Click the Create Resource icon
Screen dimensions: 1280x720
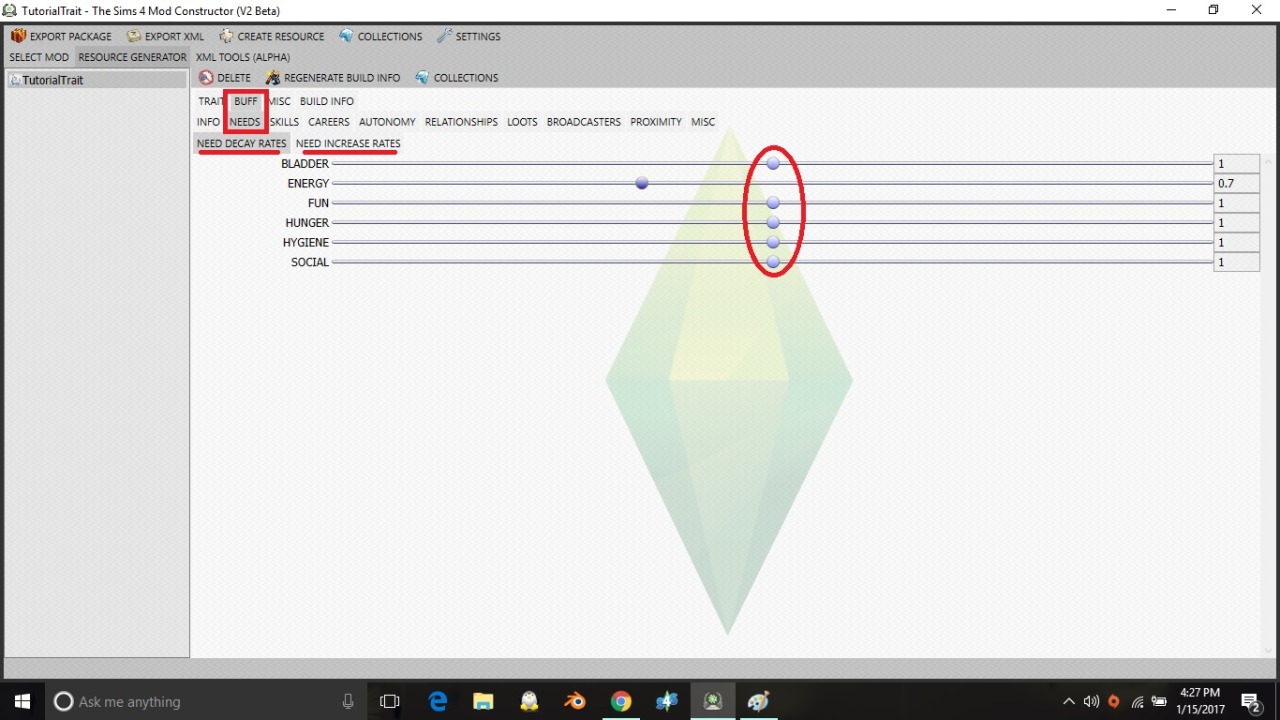(x=226, y=36)
